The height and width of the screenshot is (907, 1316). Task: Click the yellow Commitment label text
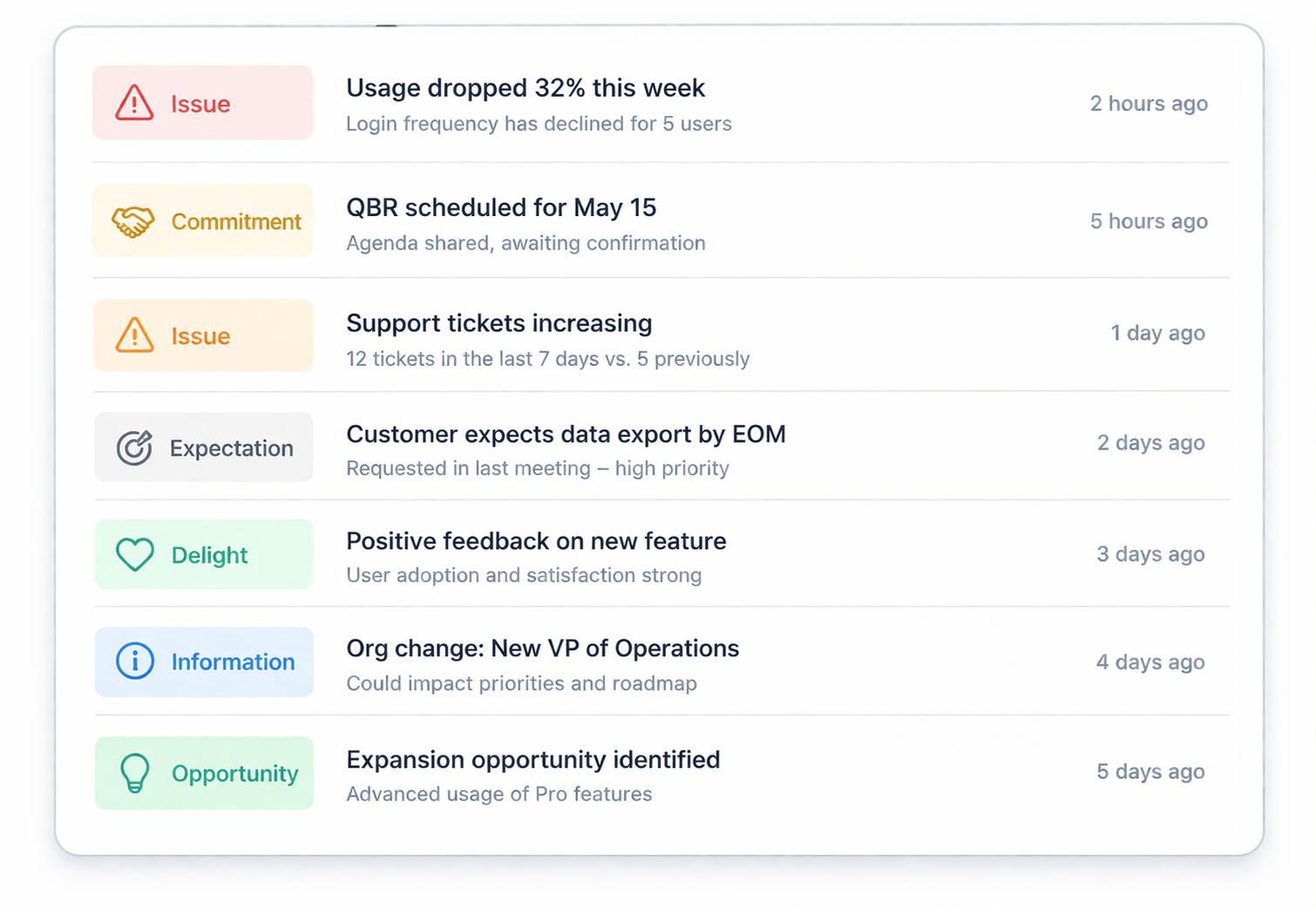[x=236, y=221]
